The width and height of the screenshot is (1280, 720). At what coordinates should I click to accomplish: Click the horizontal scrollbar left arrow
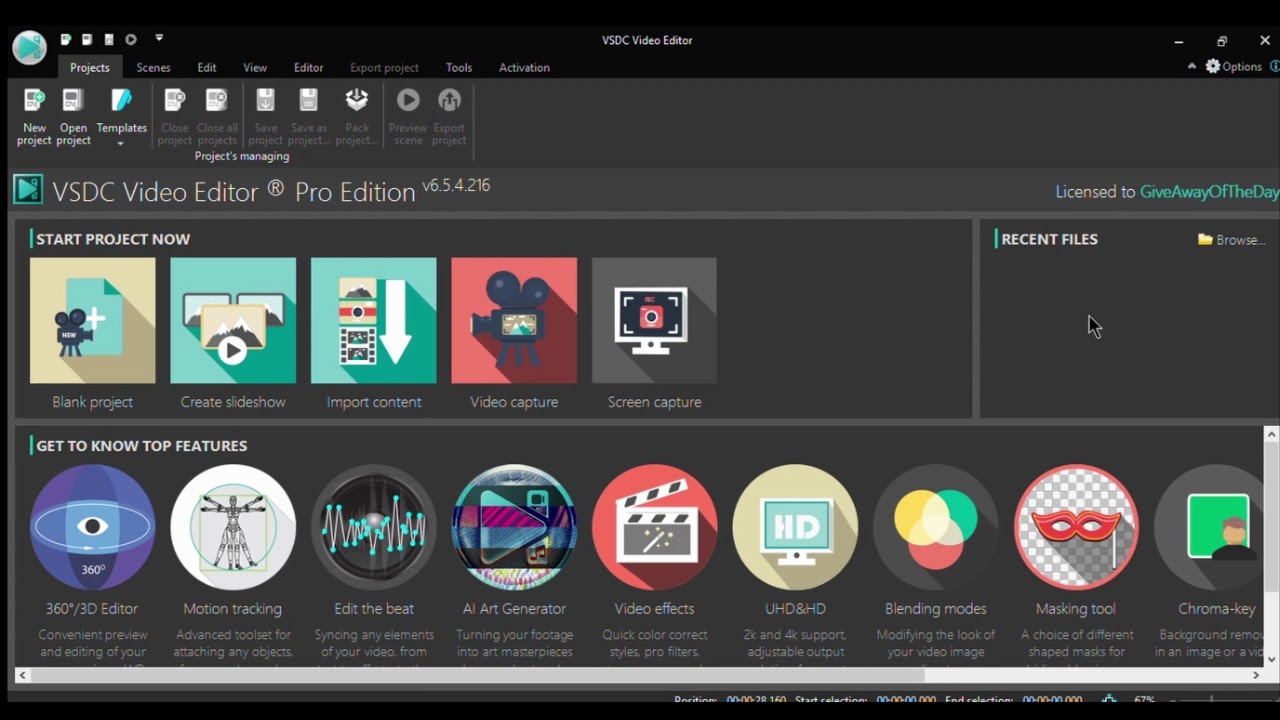(22, 675)
